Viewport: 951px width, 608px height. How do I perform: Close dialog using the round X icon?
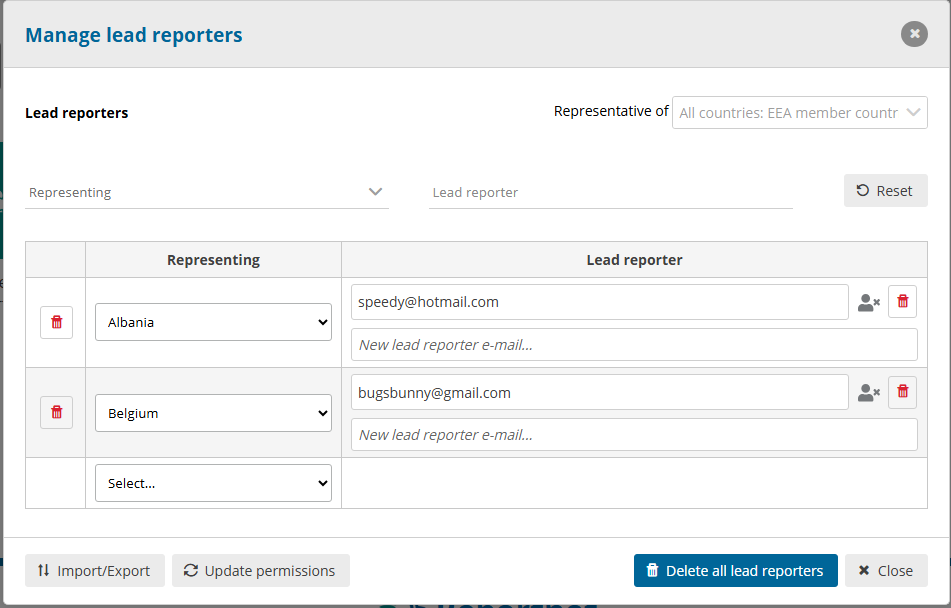[x=914, y=34]
